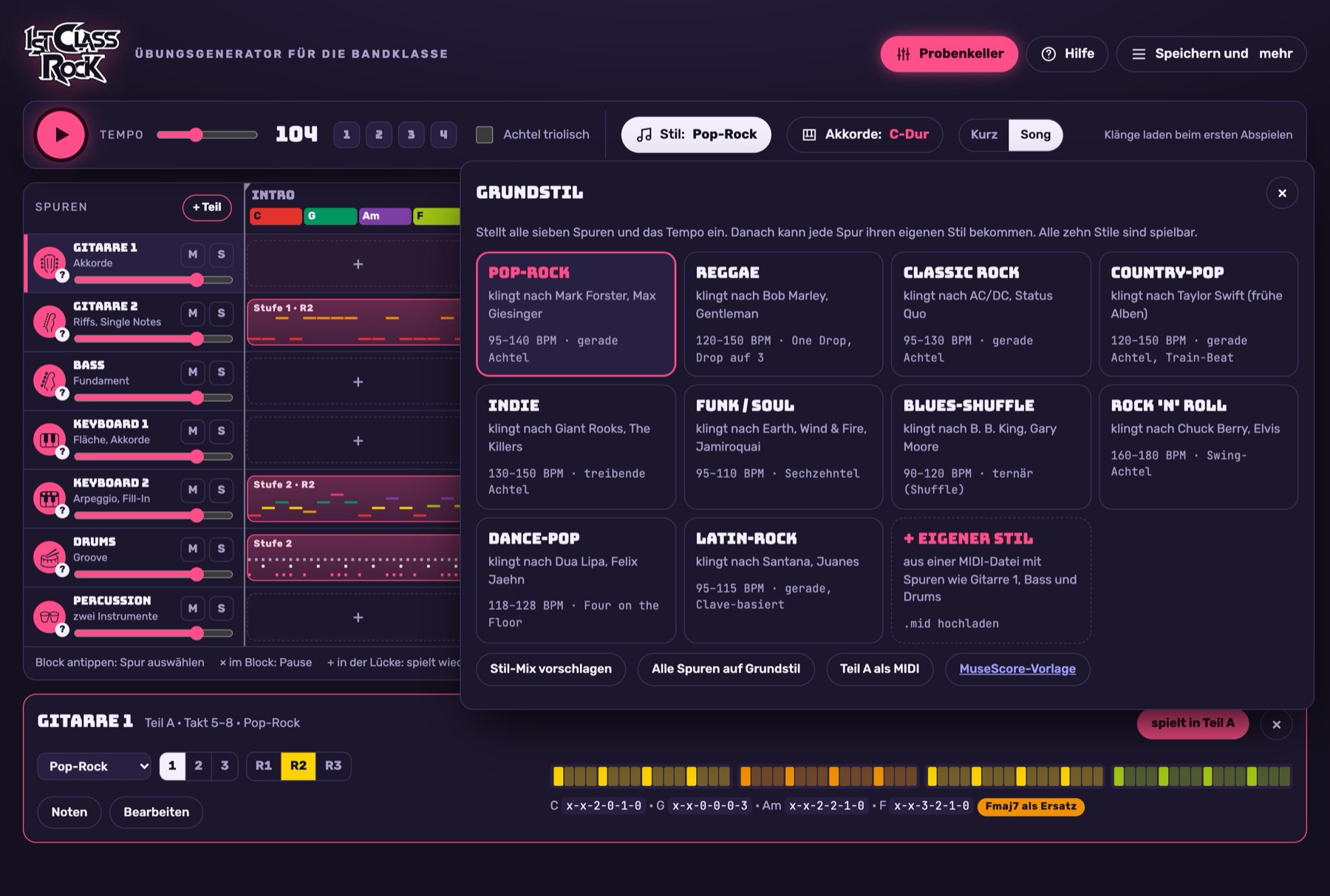Image resolution: width=1330 pixels, height=896 pixels.
Task: Adjust the Tempo slider
Action: 207,134
